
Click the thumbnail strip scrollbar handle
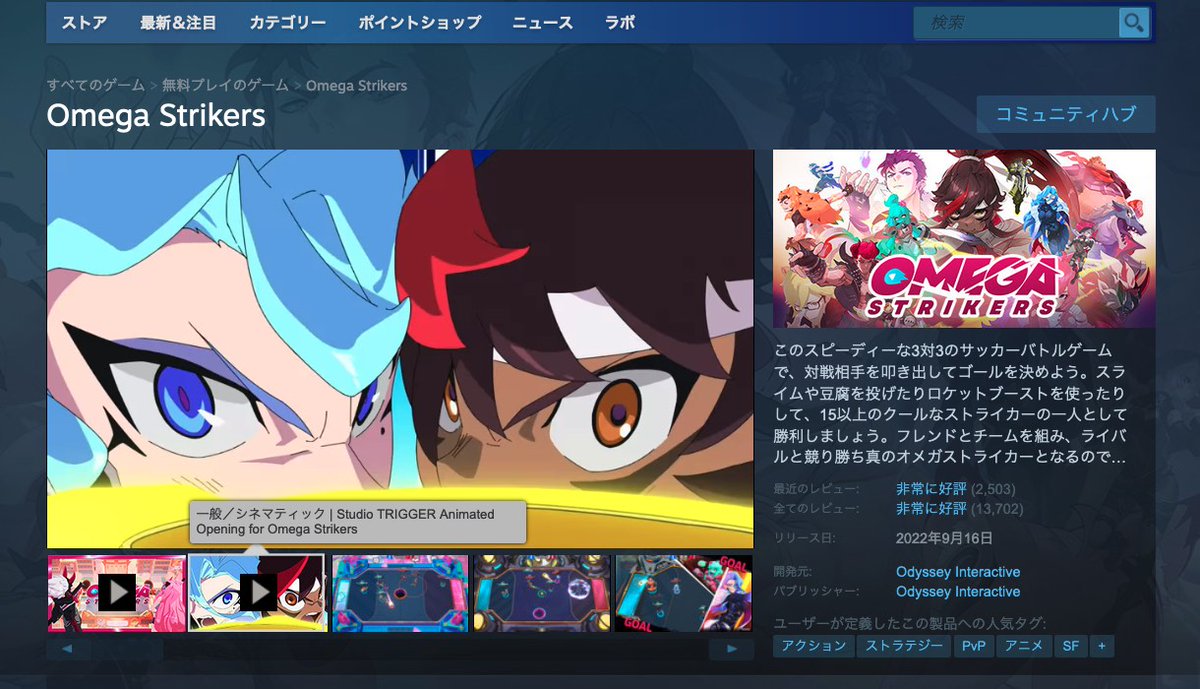127,649
